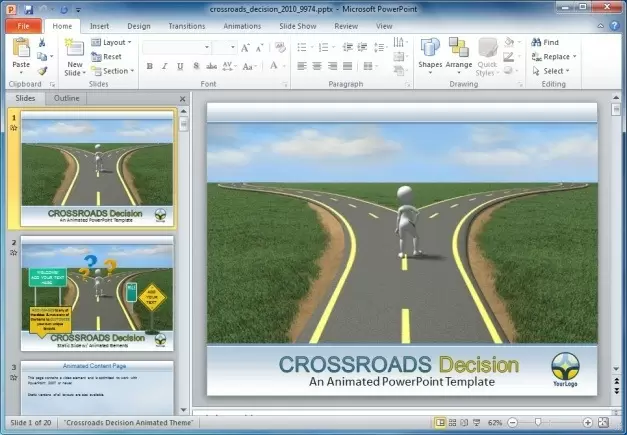Viewport: 627px width, 435px height.
Task: Fit slide to current window
Action: tap(604, 423)
